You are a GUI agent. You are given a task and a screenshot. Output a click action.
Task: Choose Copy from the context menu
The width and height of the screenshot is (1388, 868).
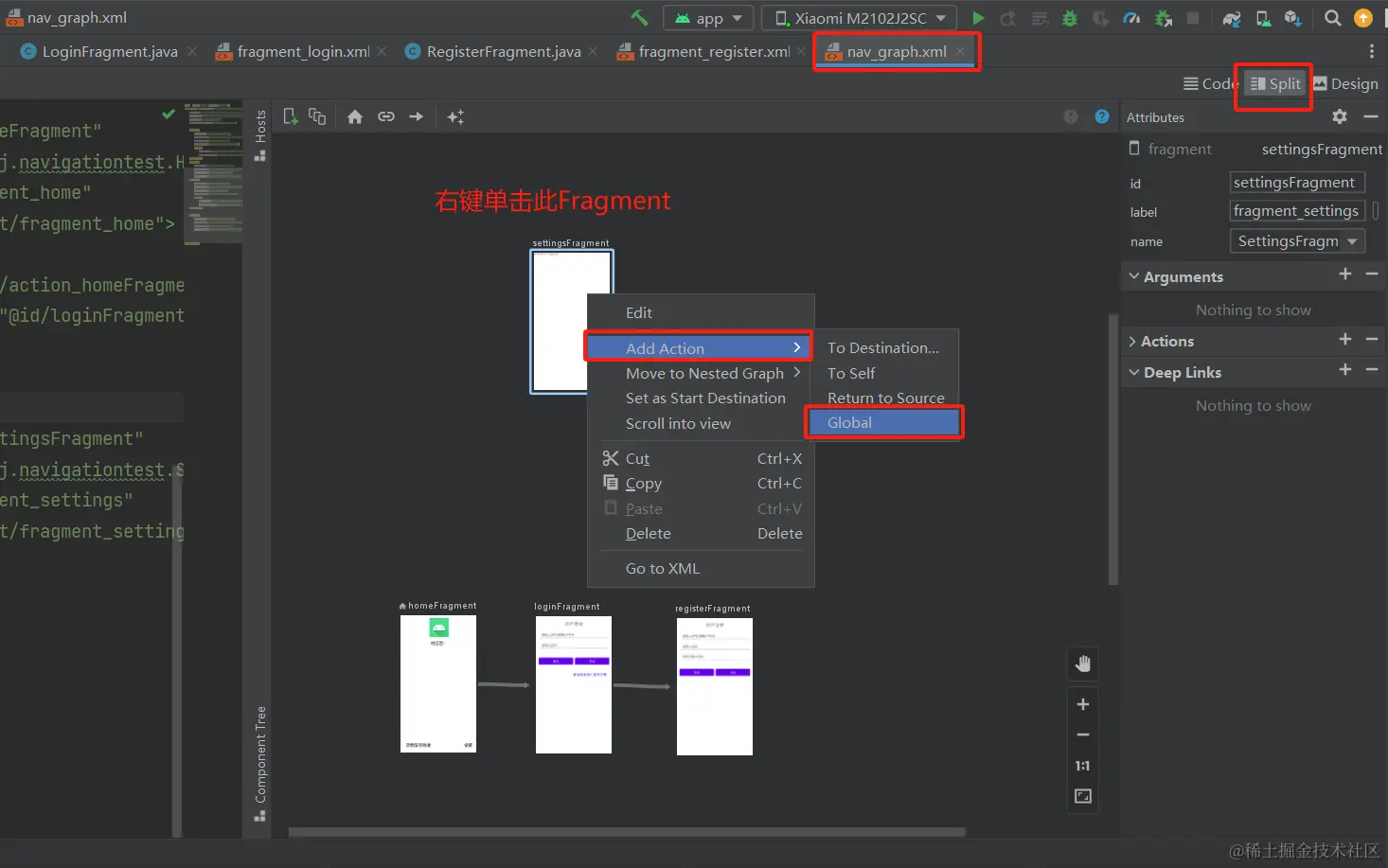pyautogui.click(x=701, y=483)
